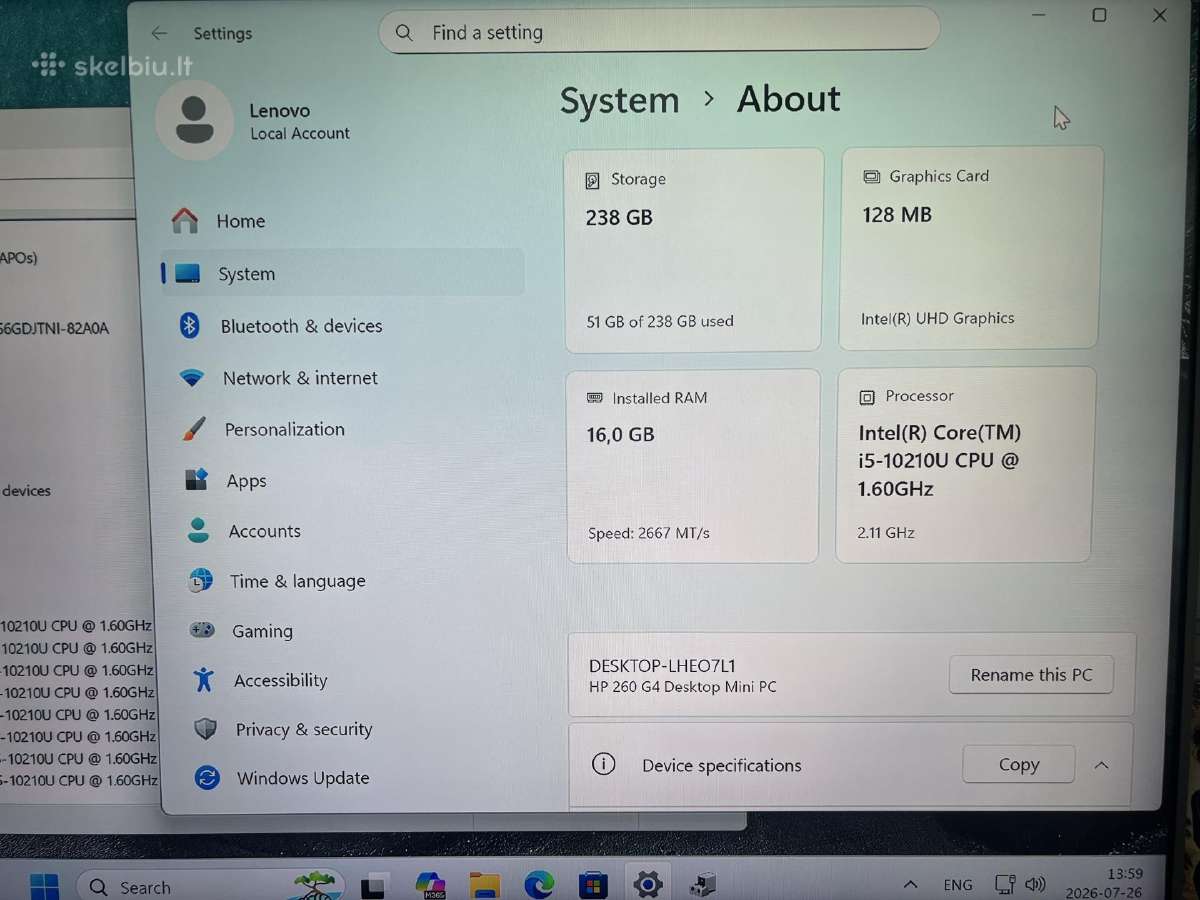The width and height of the screenshot is (1200, 900).
Task: Open the Windows Start menu
Action: pos(44,886)
